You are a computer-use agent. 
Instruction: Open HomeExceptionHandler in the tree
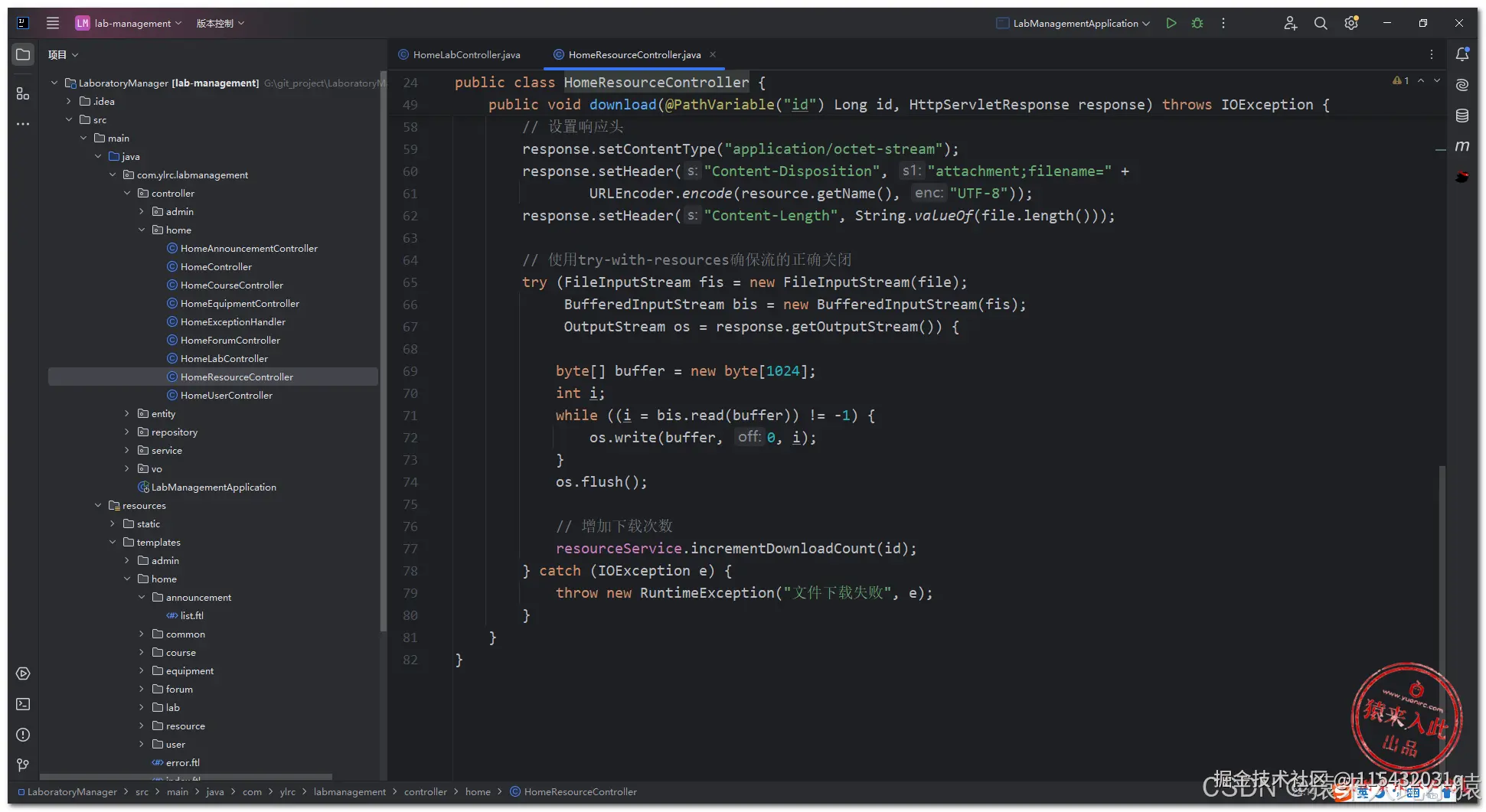coord(233,321)
